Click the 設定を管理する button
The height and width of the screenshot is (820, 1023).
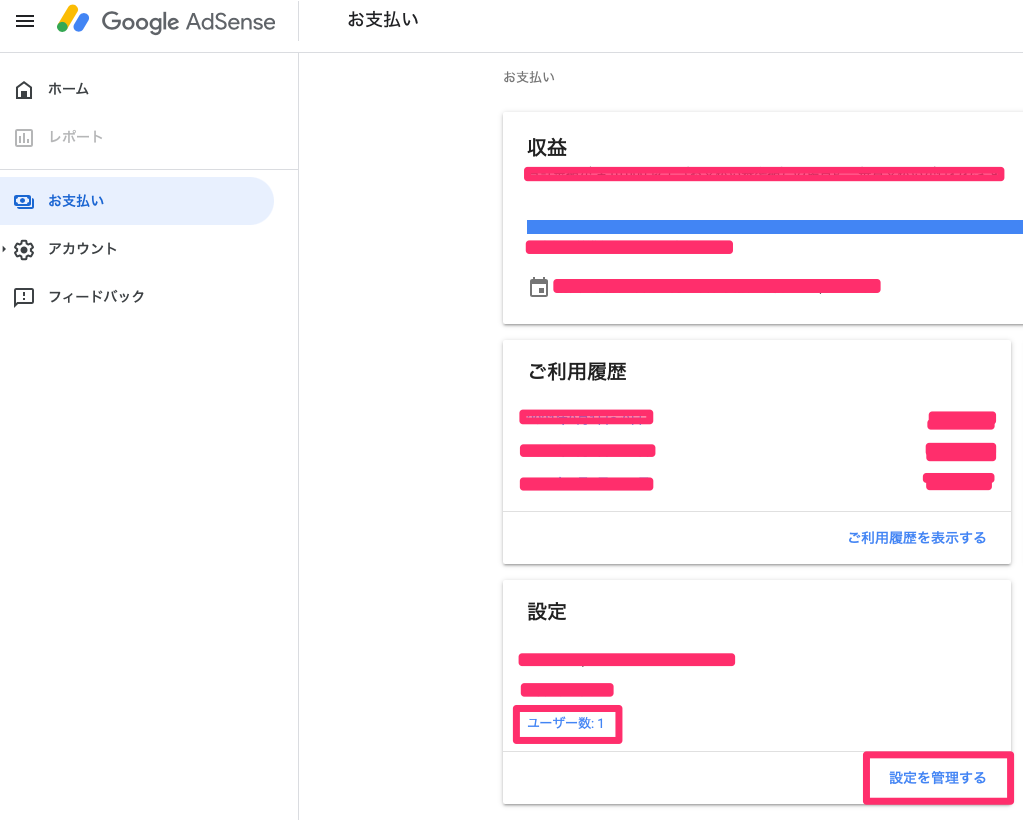pos(937,778)
